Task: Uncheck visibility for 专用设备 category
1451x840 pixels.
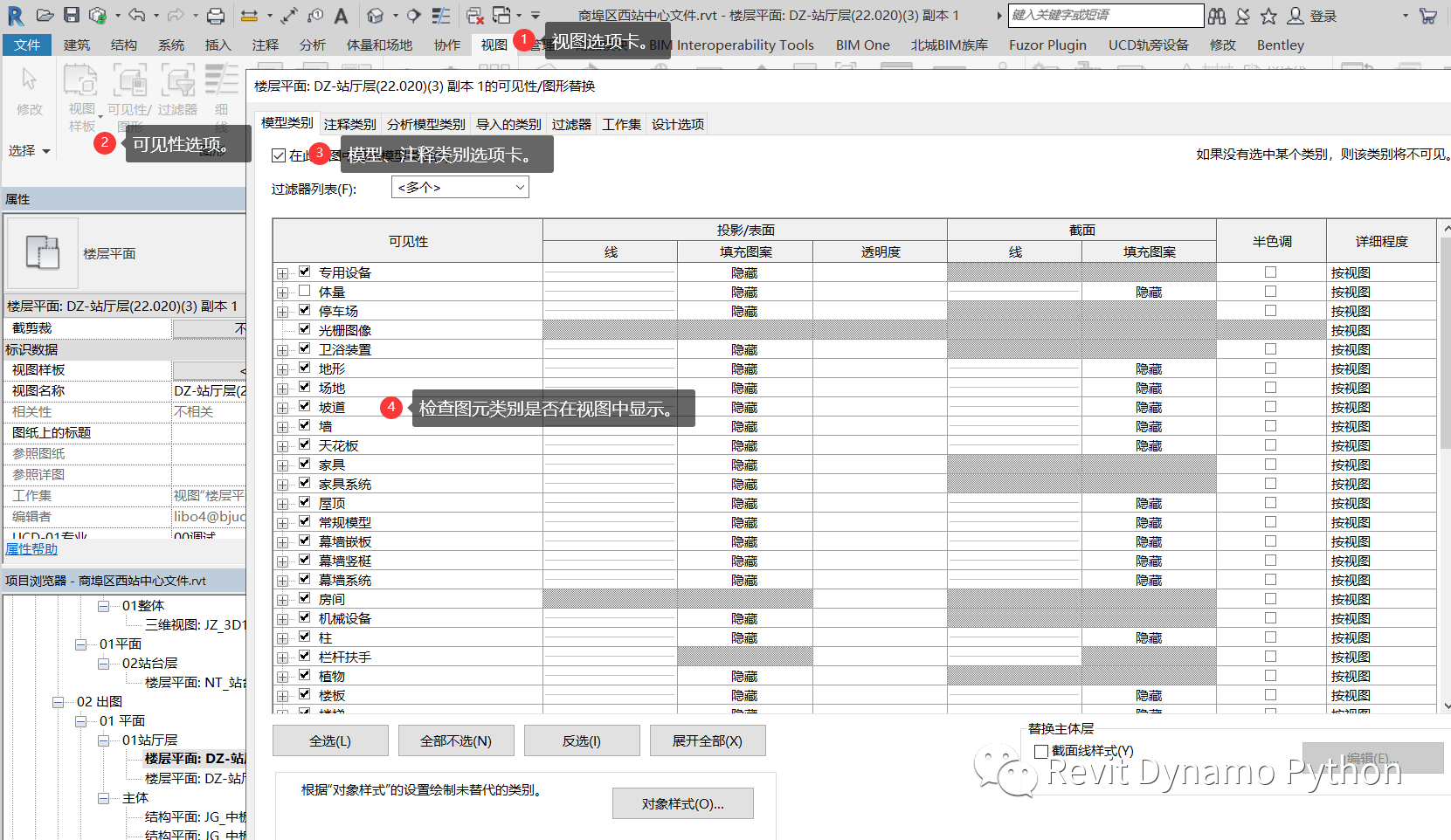Action: [x=304, y=272]
